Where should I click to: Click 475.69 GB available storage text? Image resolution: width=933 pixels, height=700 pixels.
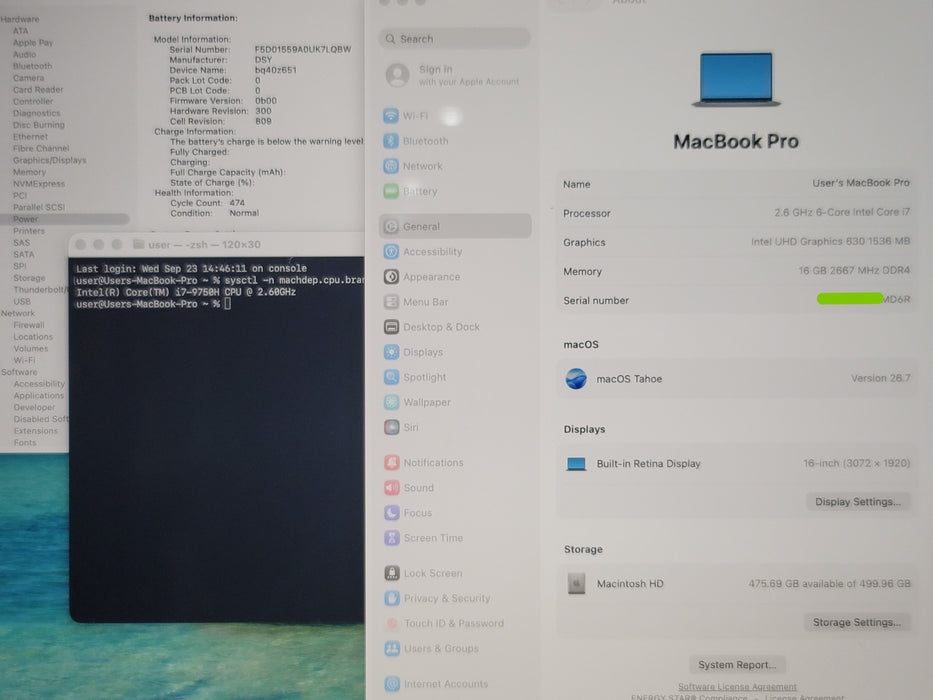829,584
